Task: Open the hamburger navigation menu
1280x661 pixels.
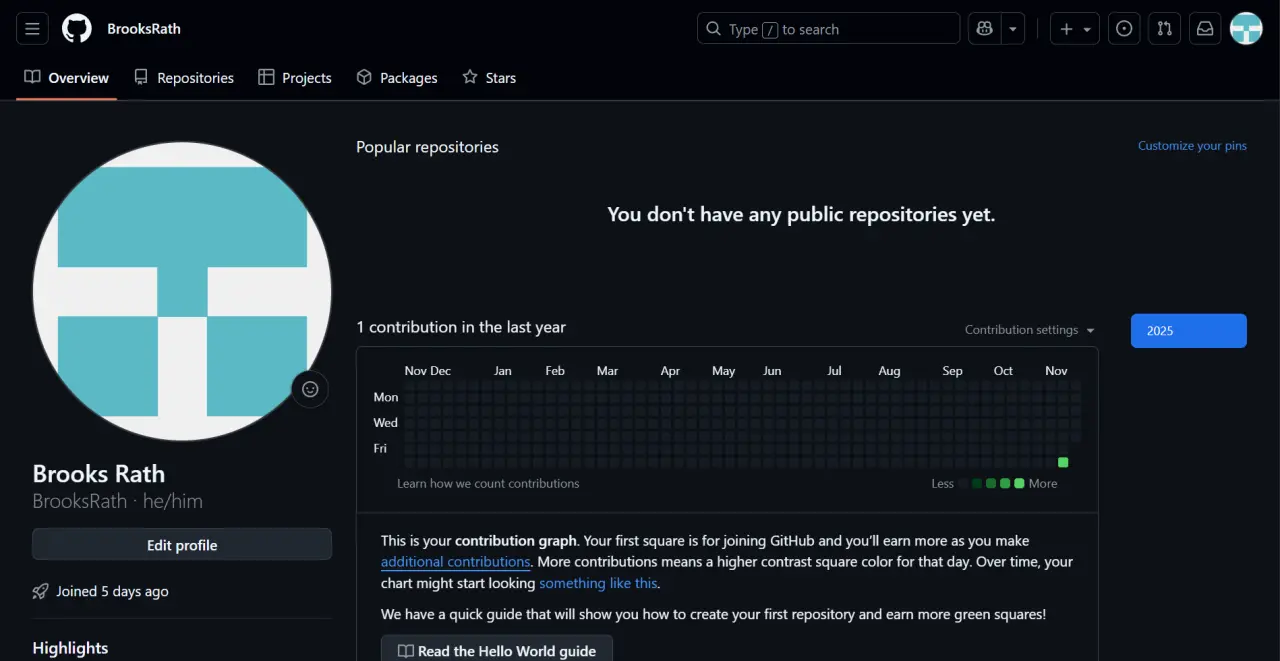Action: [32, 29]
